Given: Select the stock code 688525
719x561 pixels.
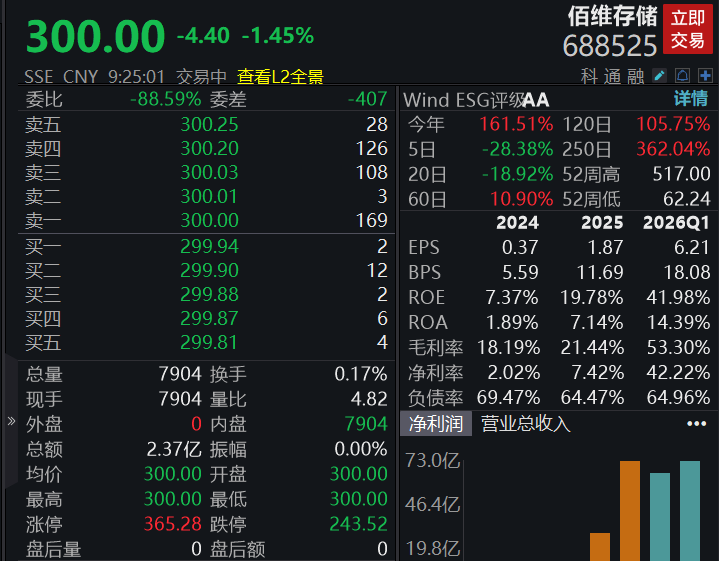Looking at the screenshot, I should click(610, 46).
